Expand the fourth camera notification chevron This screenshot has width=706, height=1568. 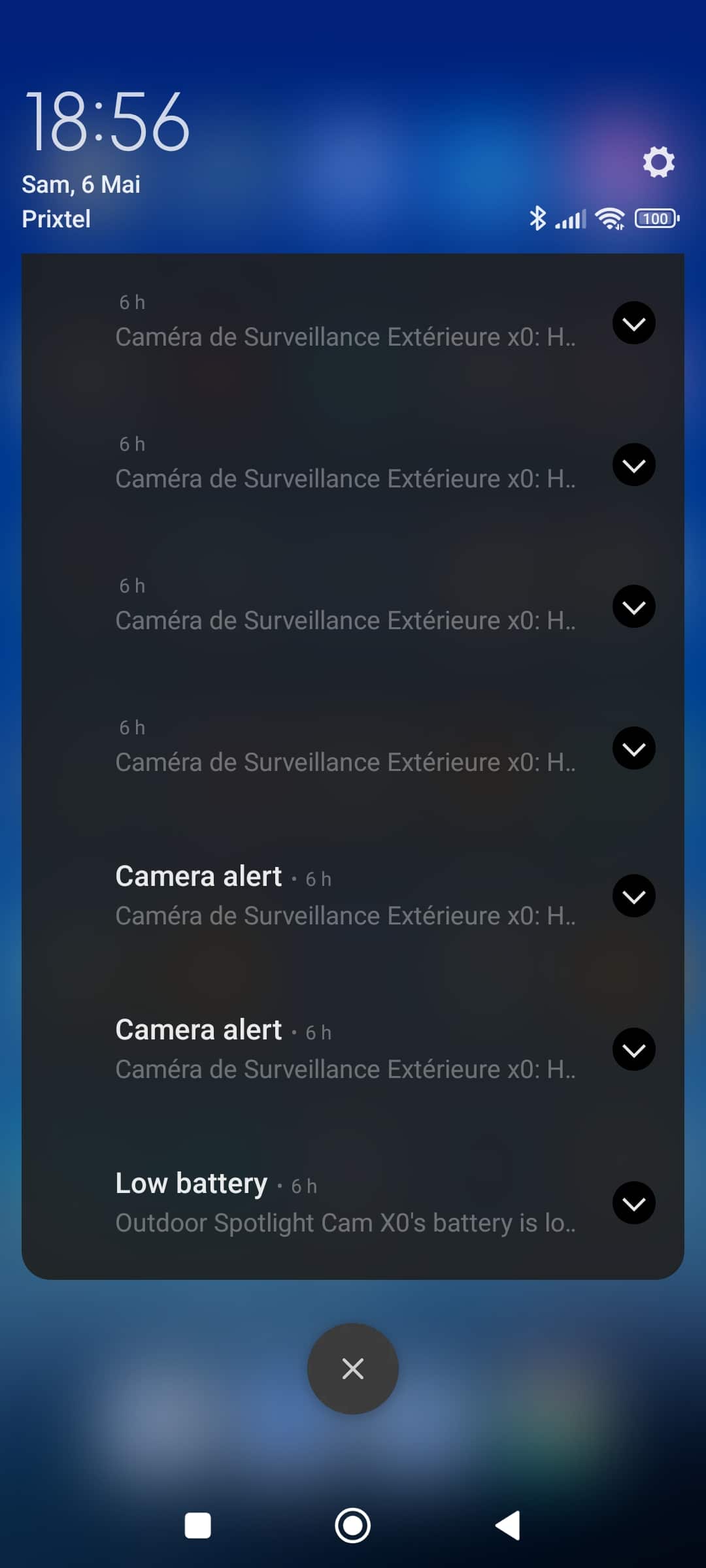633,748
